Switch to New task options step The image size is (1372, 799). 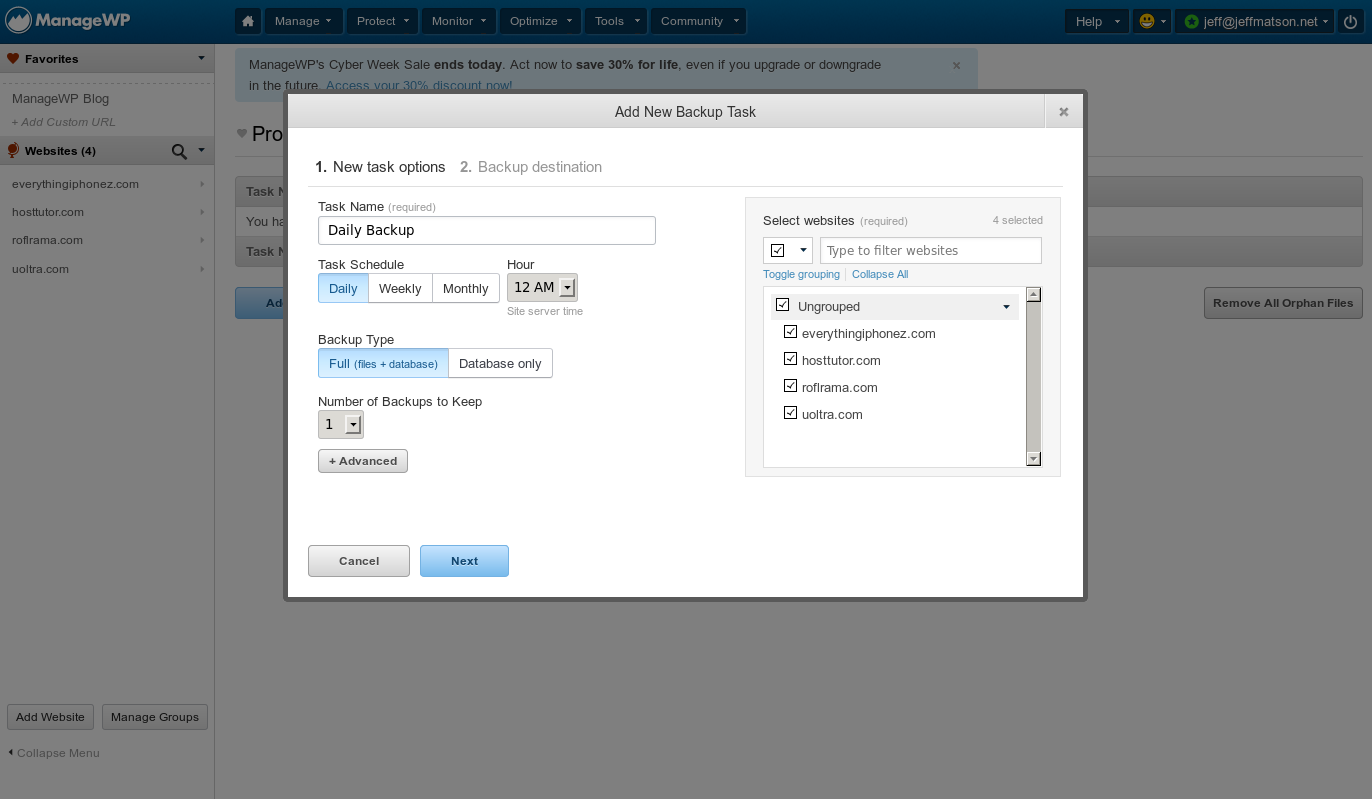pos(380,167)
